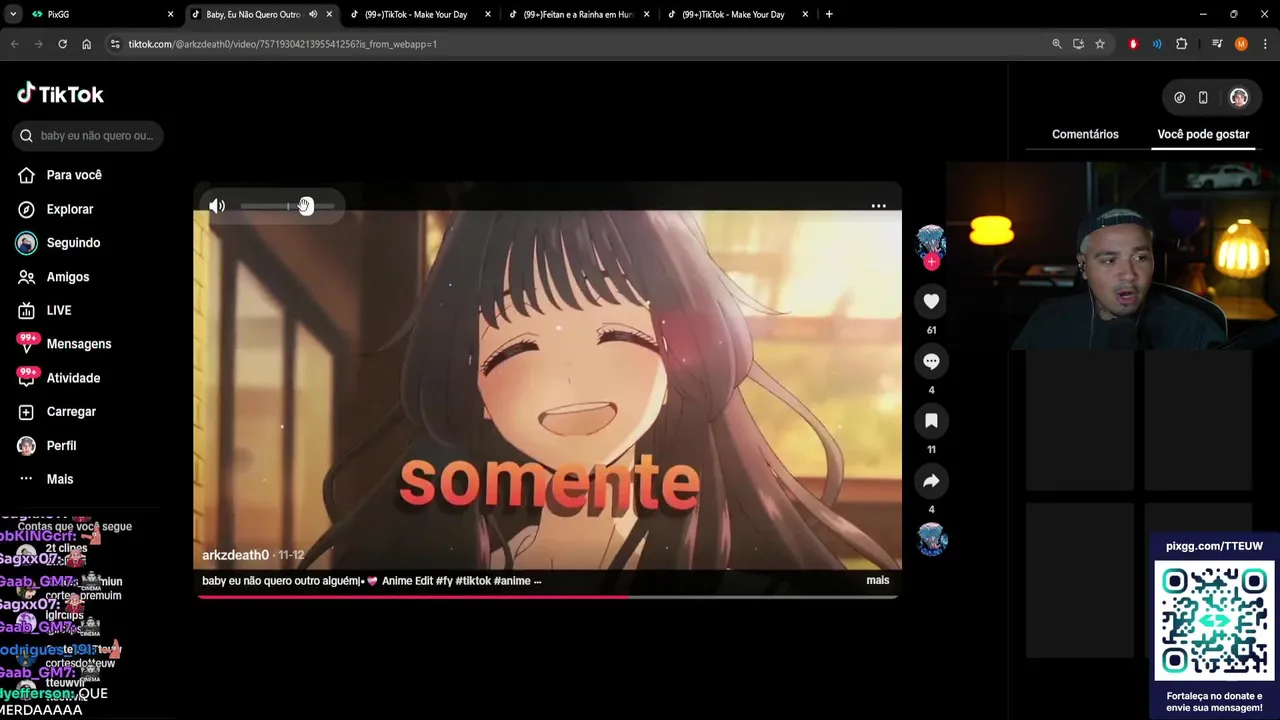This screenshot has height=720, width=1280.
Task: Bookmark this page with star icon
Action: 1100,44
